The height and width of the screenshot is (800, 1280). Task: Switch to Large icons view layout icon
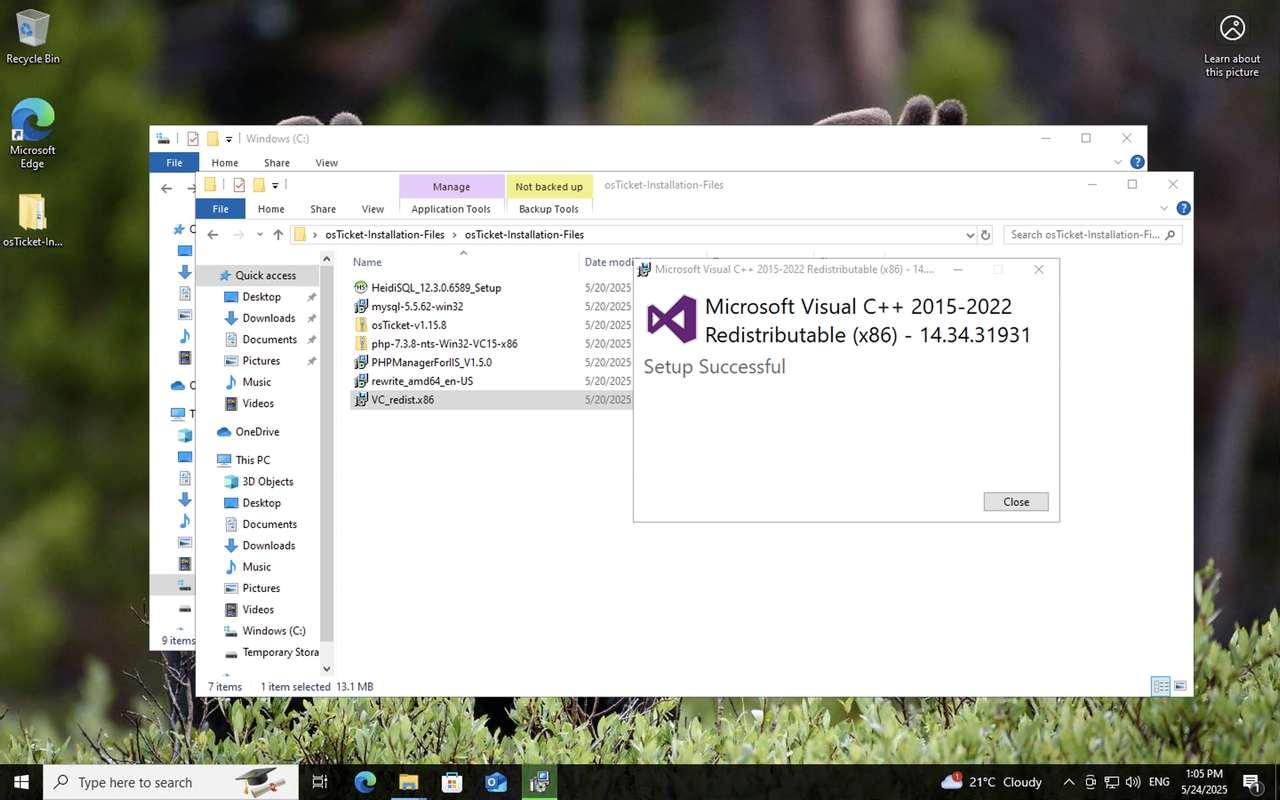point(1180,686)
